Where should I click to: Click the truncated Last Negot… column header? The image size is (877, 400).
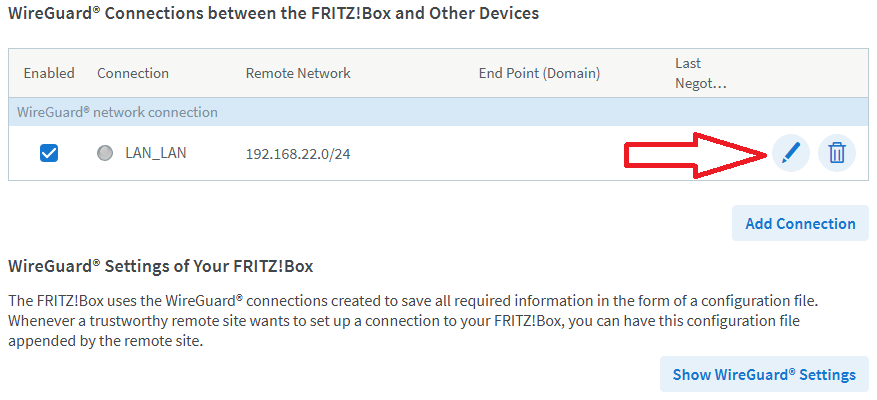pos(700,73)
